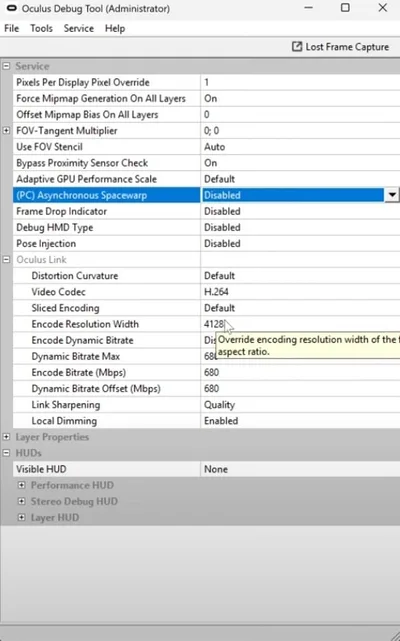Click Encode Bitrate (Mbps) value 680

[x=300, y=372]
